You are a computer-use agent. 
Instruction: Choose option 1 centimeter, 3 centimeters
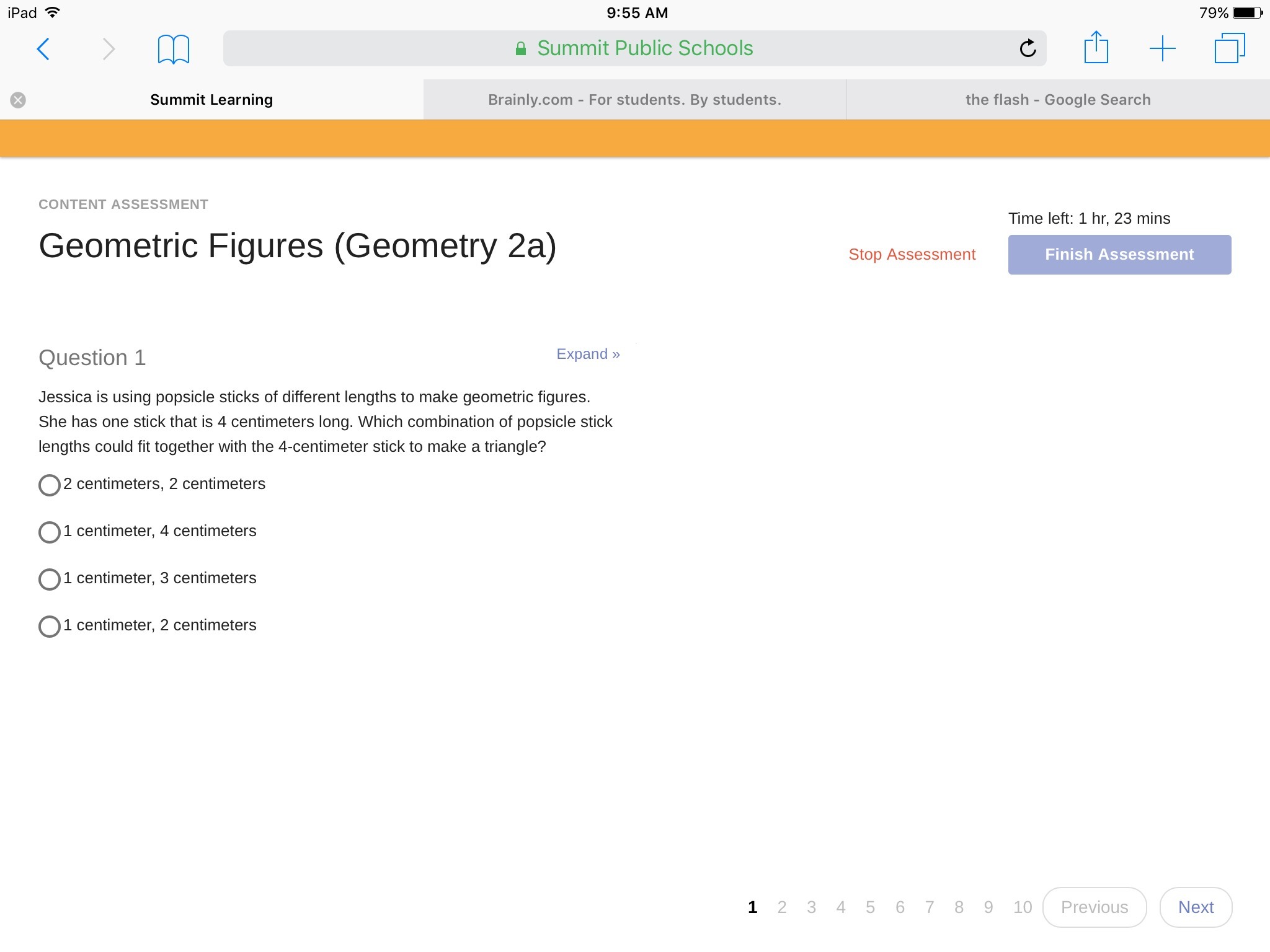point(50,579)
